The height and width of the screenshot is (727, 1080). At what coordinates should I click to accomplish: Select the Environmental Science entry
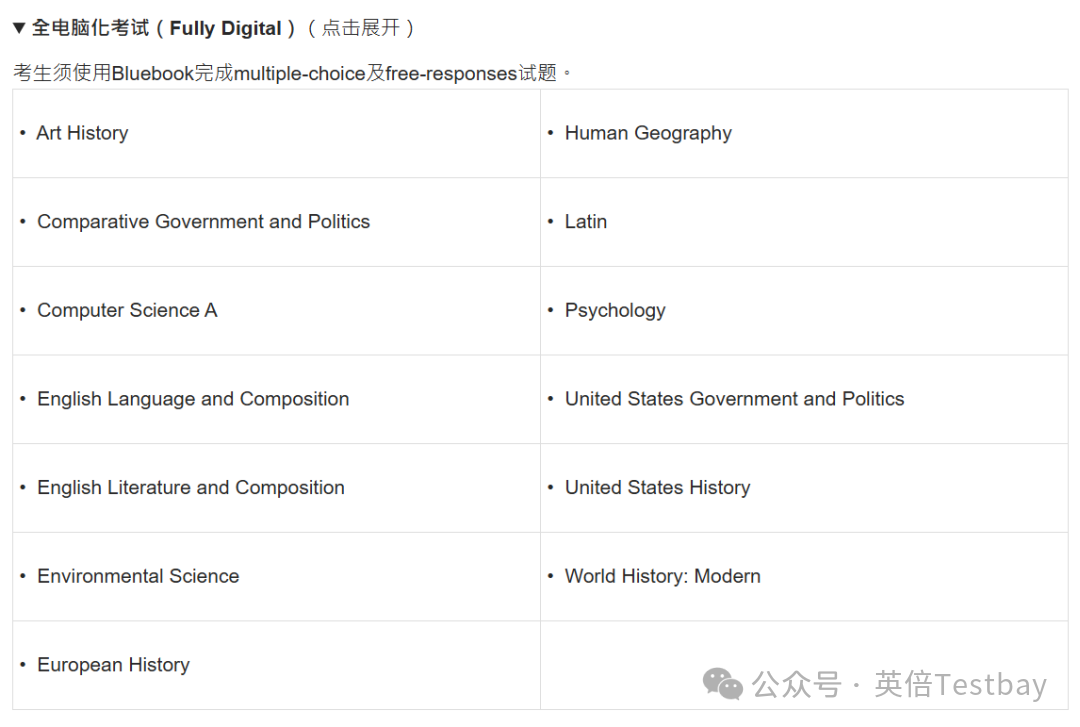click(138, 576)
